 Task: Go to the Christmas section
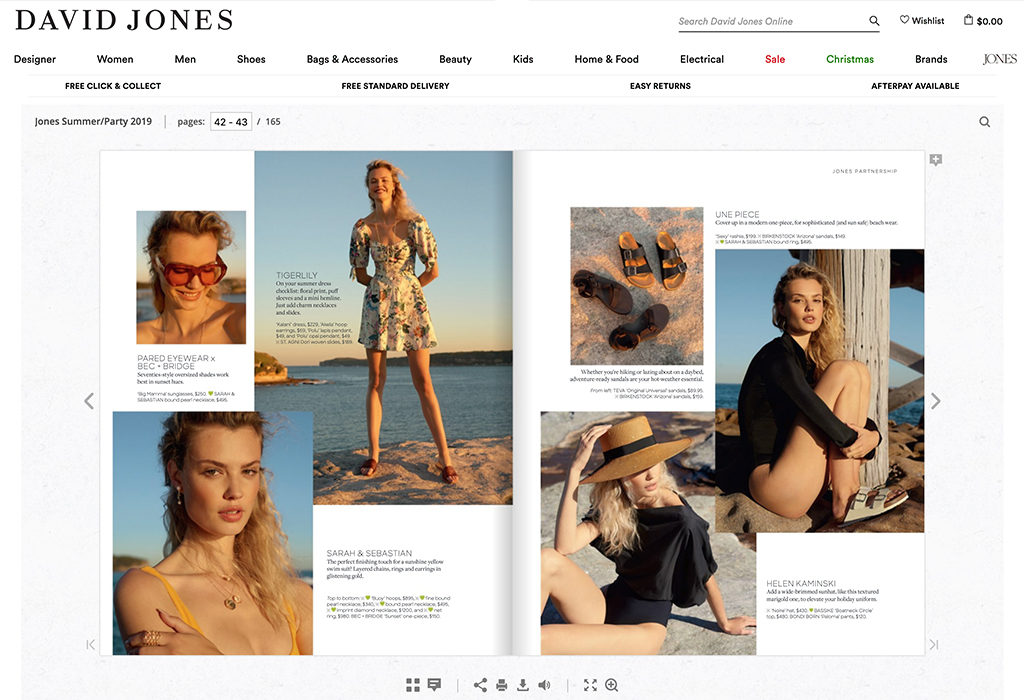850,59
